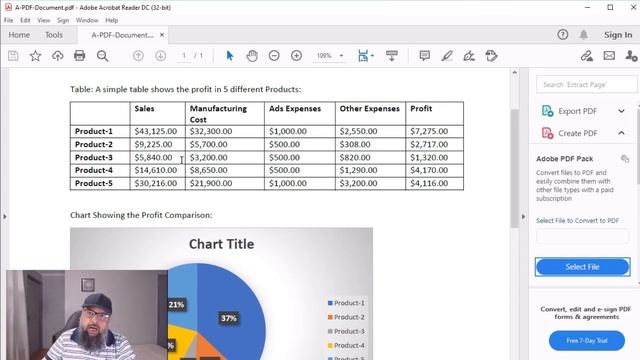Click the Select File to Convert input box
Screen dimensions: 640x360
(x=582, y=236)
